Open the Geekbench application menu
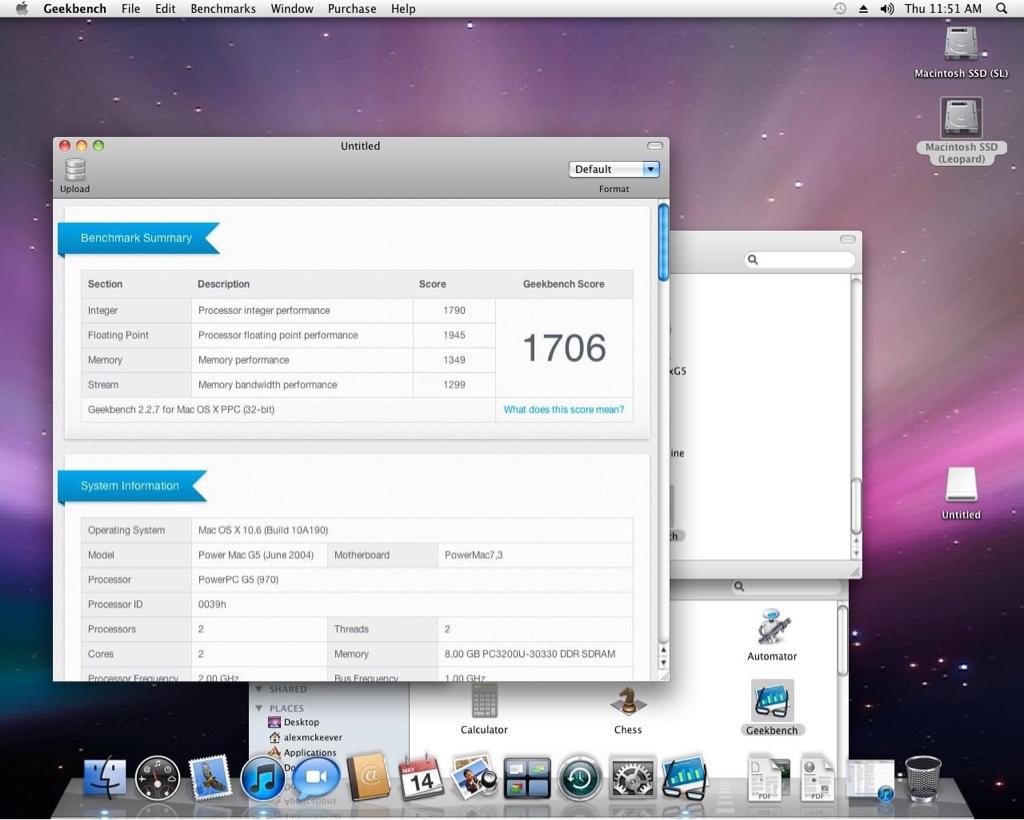This screenshot has height=820, width=1024. (75, 8)
